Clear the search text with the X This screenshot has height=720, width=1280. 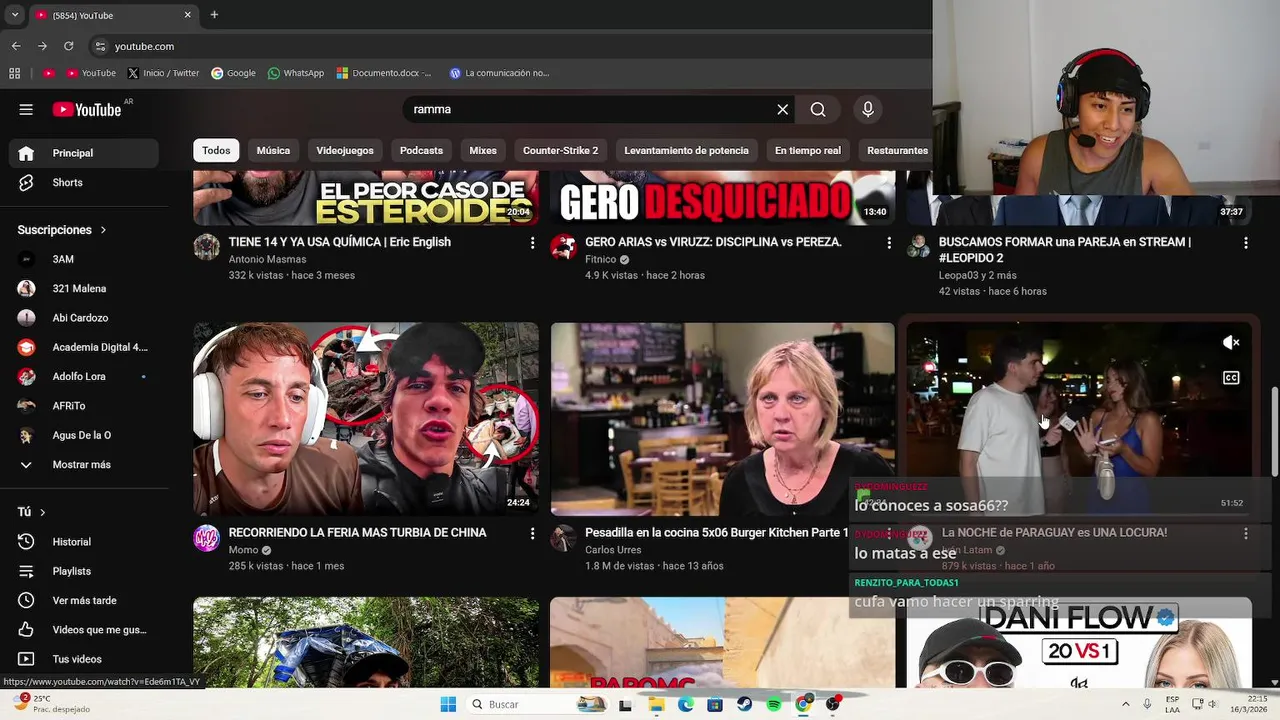(x=783, y=110)
